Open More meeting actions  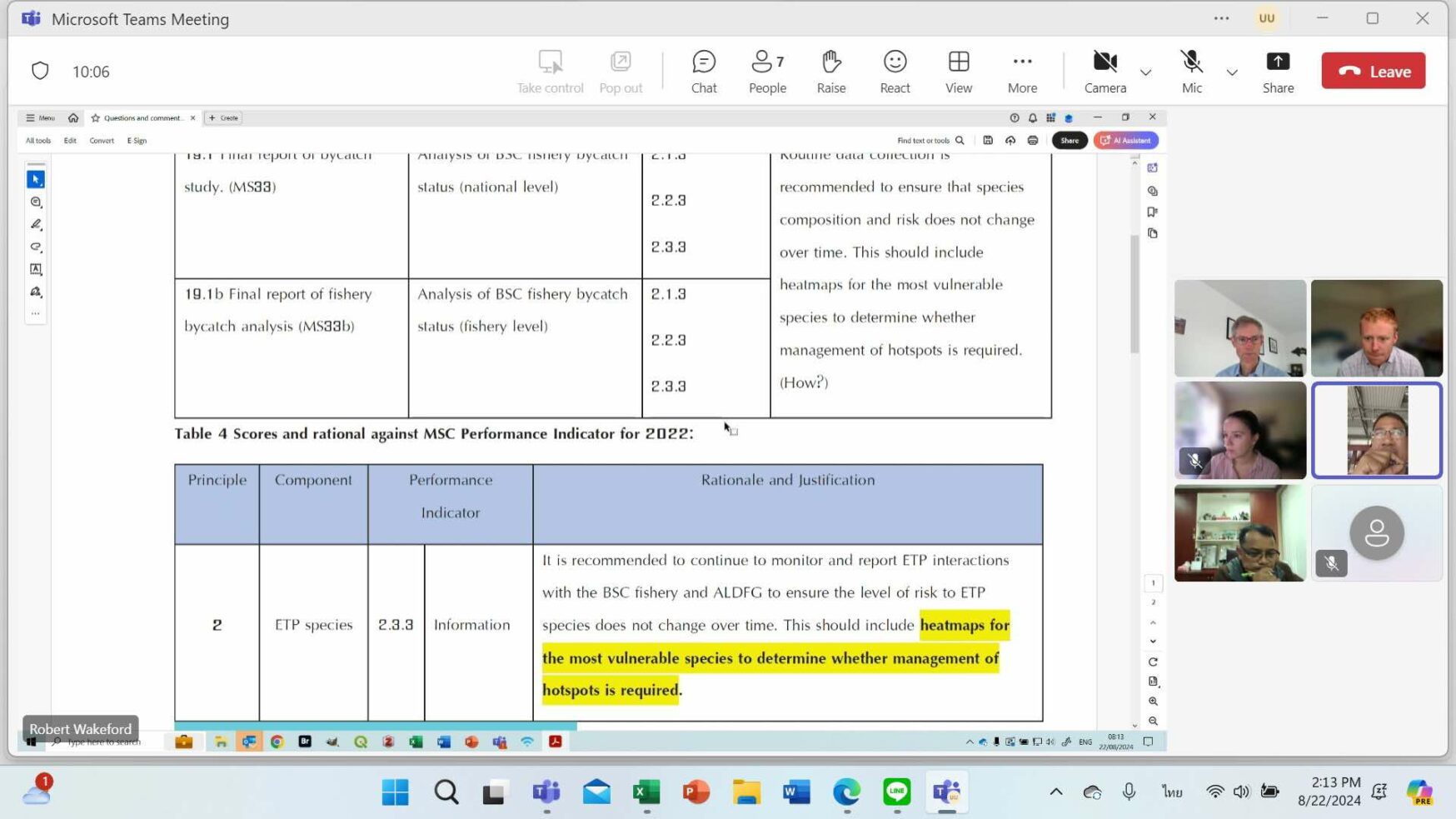pos(1022,71)
